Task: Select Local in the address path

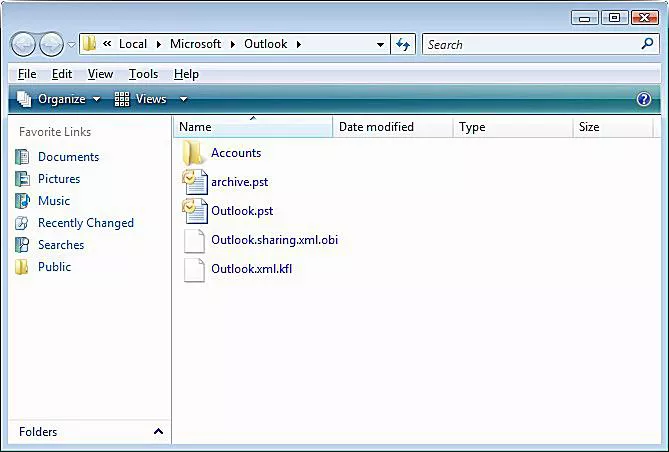Action: 133,44
